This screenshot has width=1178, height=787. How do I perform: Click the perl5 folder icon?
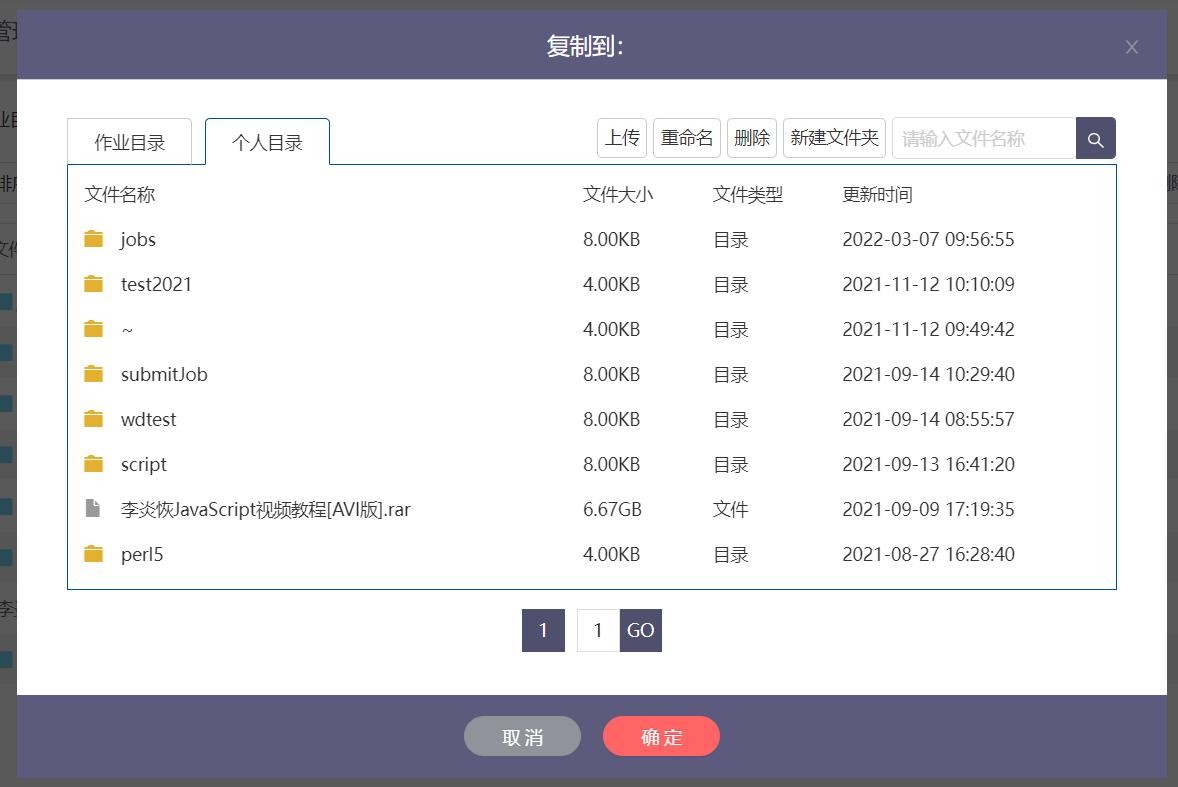(x=94, y=554)
